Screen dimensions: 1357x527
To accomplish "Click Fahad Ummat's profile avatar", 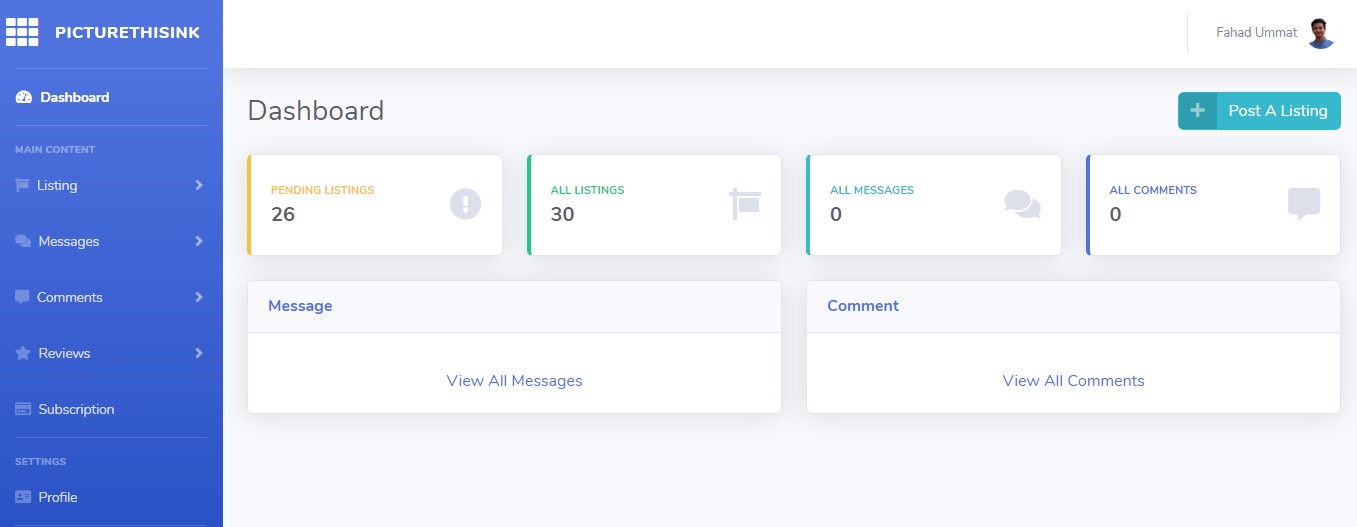I will (1321, 33).
